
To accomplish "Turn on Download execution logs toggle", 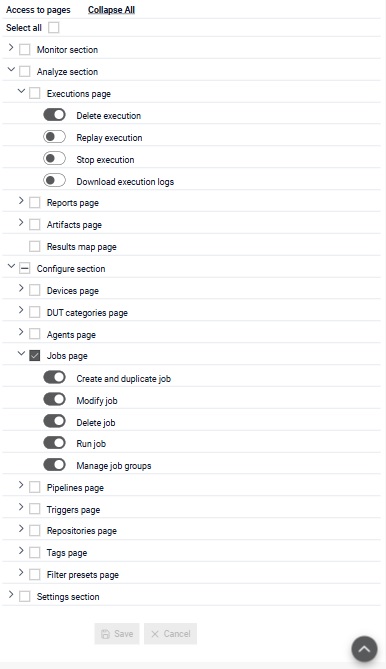I will [55, 180].
